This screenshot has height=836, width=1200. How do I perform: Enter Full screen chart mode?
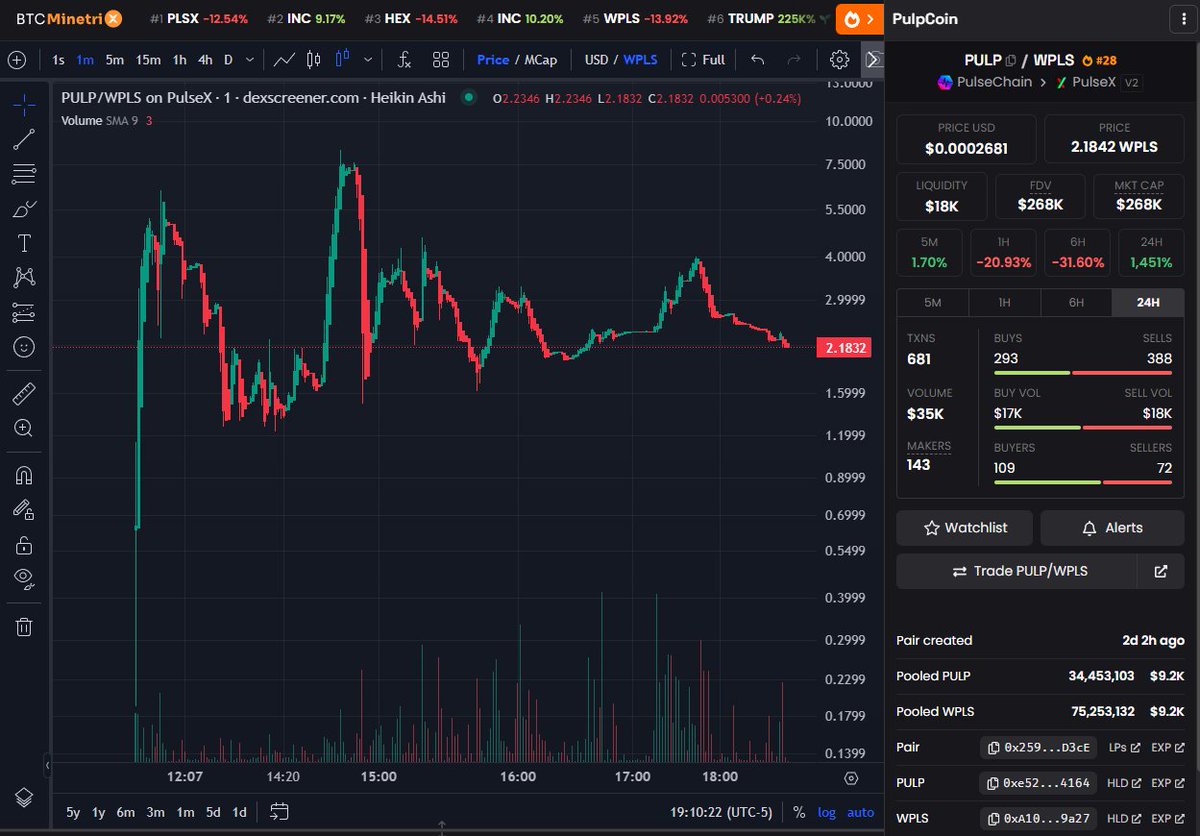coord(703,60)
